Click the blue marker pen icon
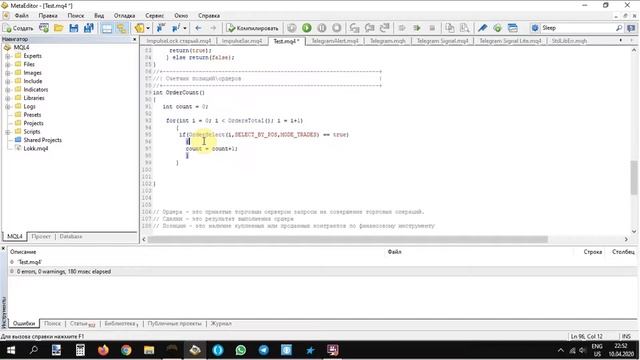The height and width of the screenshot is (360, 640). [482, 28]
